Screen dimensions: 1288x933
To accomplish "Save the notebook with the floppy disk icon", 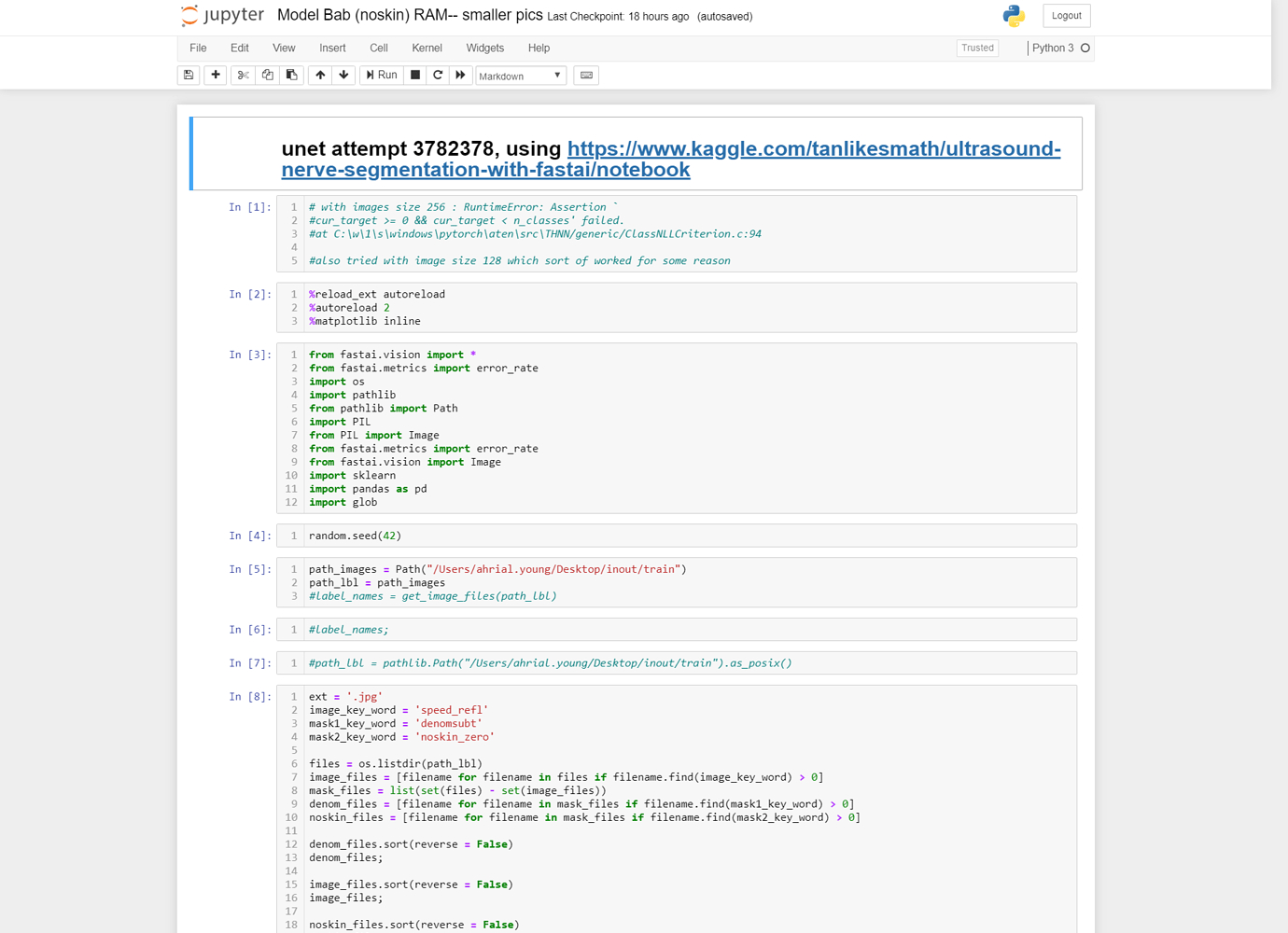I will (188, 75).
